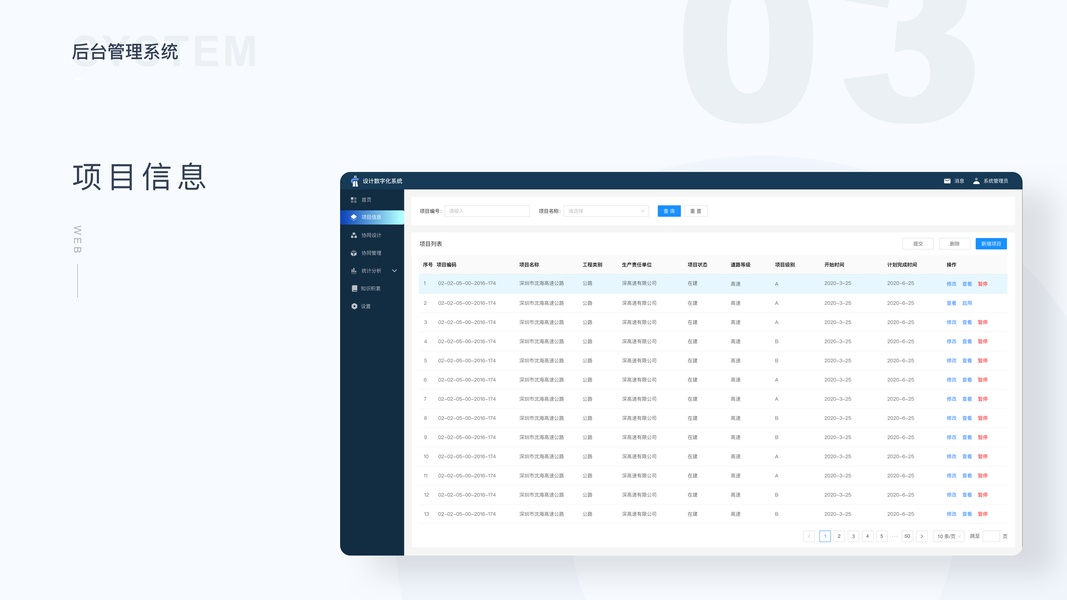Image resolution: width=1067 pixels, height=600 pixels.
Task: Select the 协同管理 menu item label
Action: coord(371,253)
